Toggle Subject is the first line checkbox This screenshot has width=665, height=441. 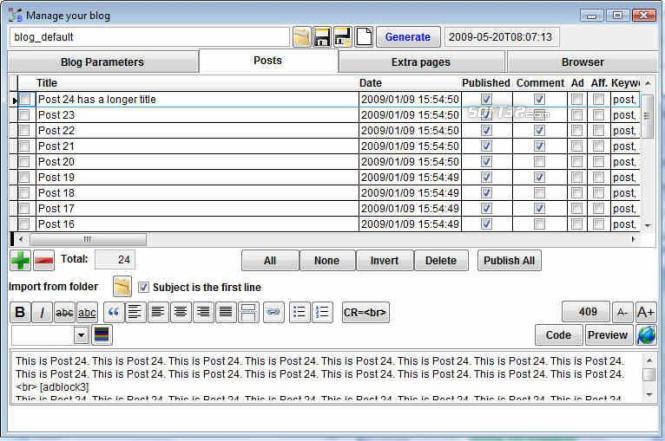click(x=144, y=287)
